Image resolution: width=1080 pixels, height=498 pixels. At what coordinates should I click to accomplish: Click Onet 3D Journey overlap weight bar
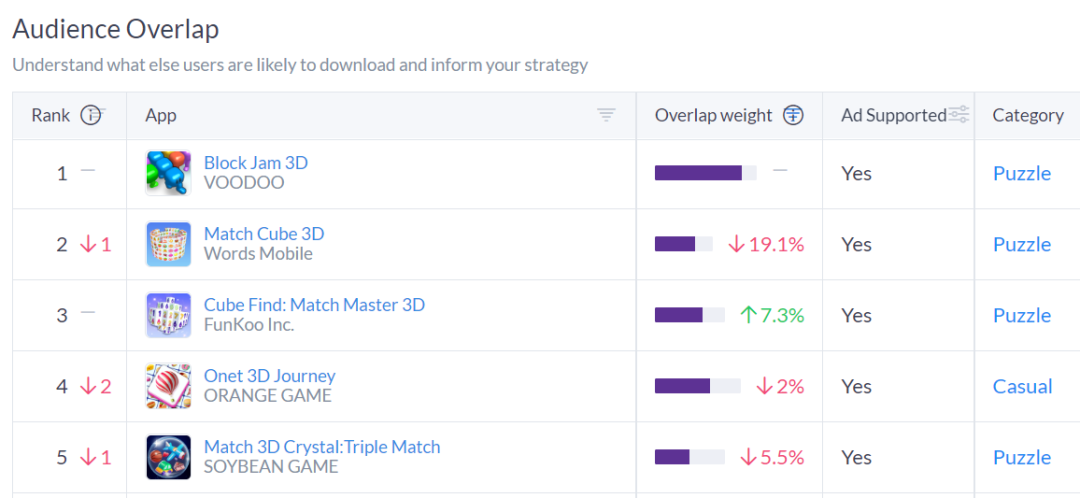[697, 386]
